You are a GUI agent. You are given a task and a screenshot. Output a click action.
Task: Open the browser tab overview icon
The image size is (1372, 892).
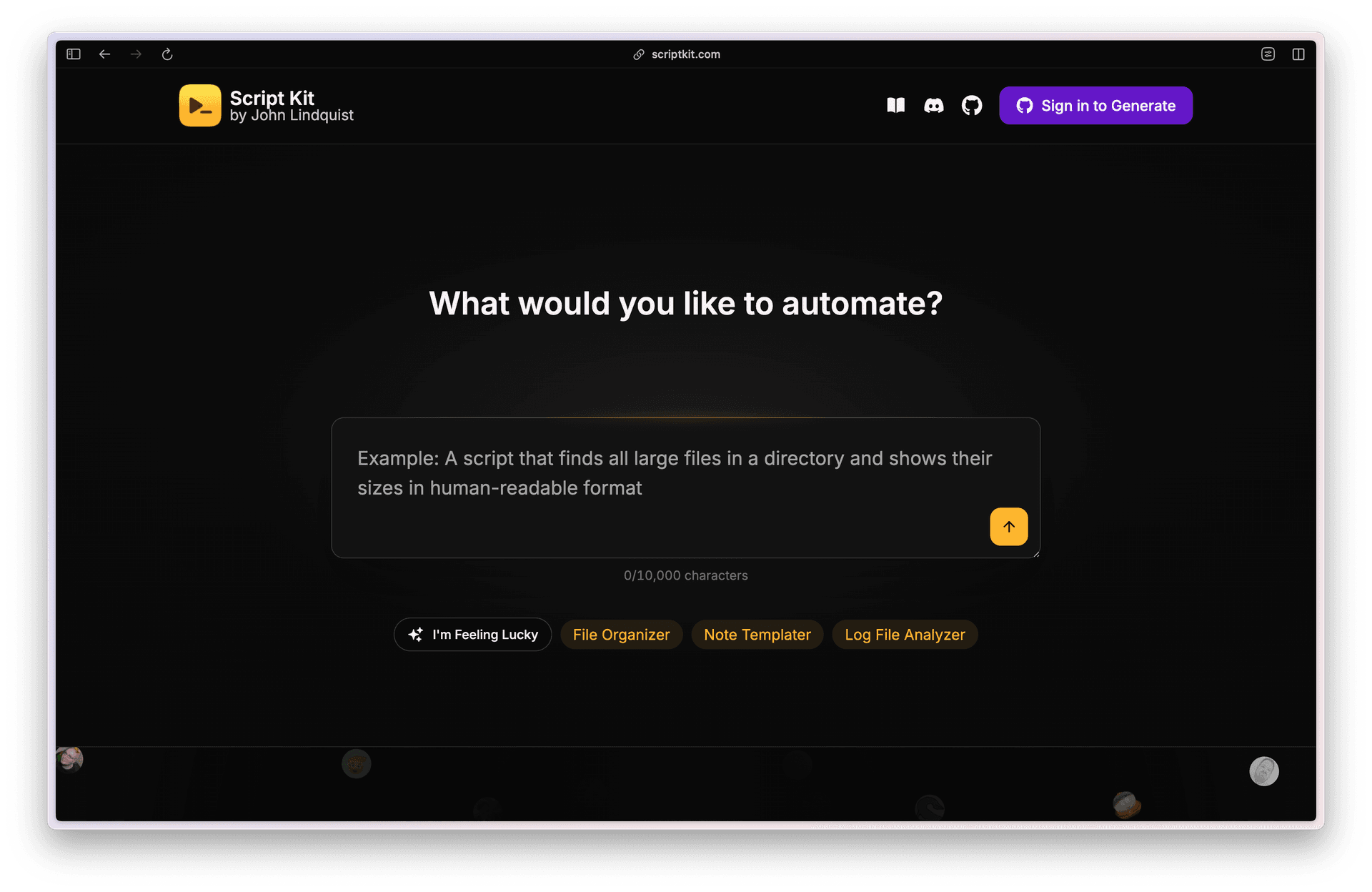pyautogui.click(x=1268, y=54)
